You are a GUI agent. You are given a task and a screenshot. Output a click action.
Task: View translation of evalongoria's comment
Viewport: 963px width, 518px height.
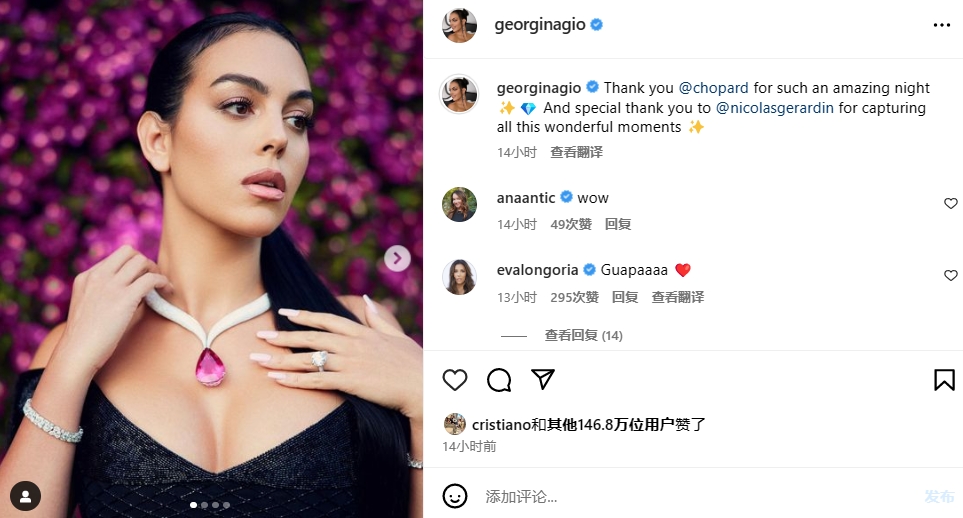point(677,297)
